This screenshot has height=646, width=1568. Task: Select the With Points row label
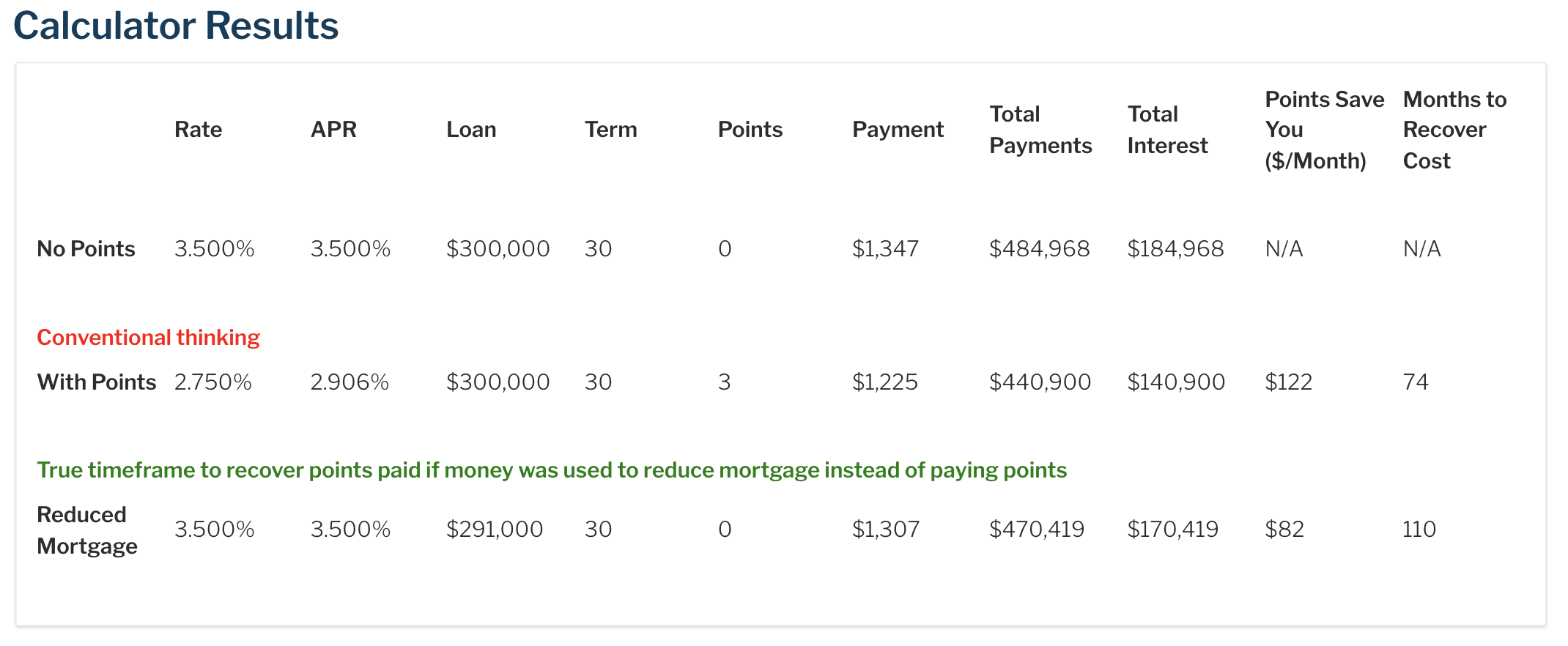(97, 382)
